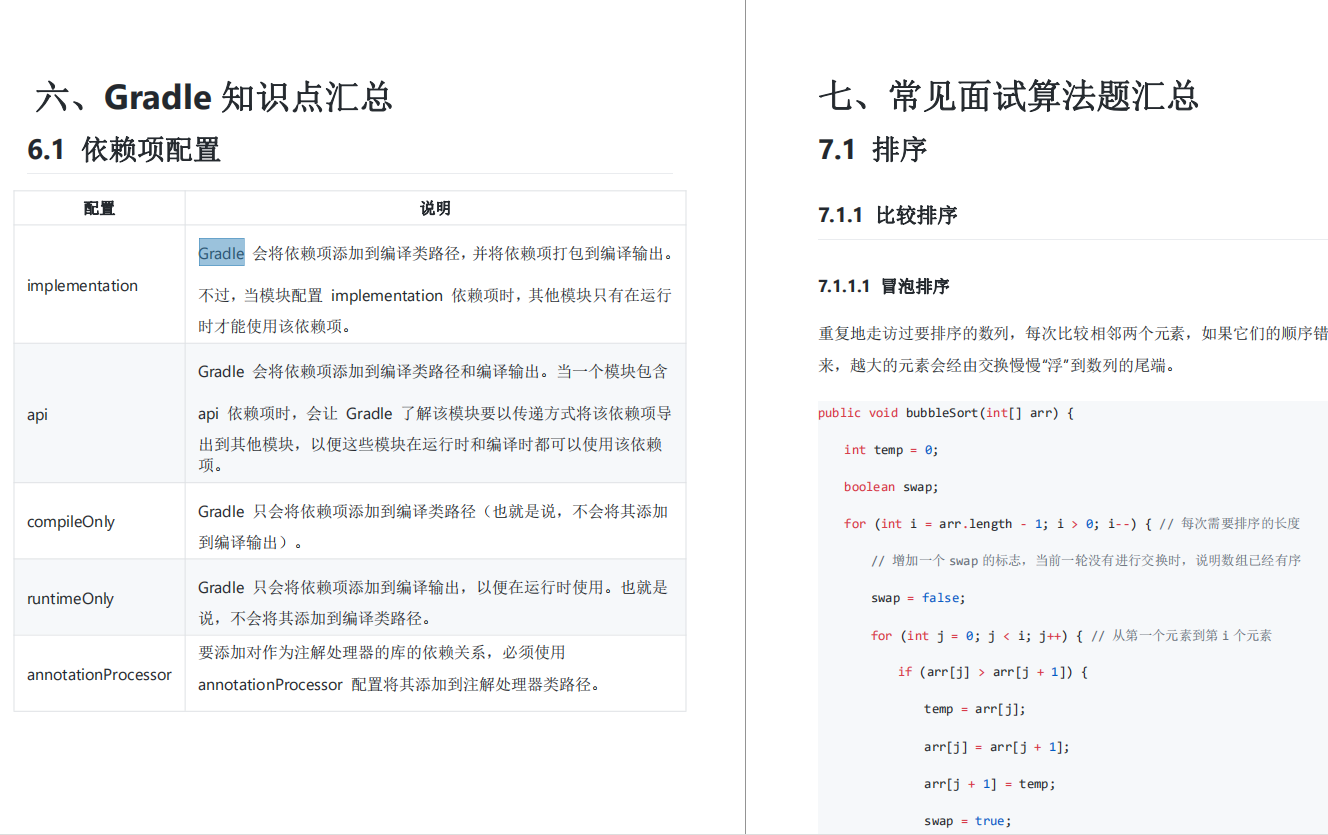Click the api description line beginning "Gradle 会将依赖项添加到编译类路径和编译输出"

(433, 371)
